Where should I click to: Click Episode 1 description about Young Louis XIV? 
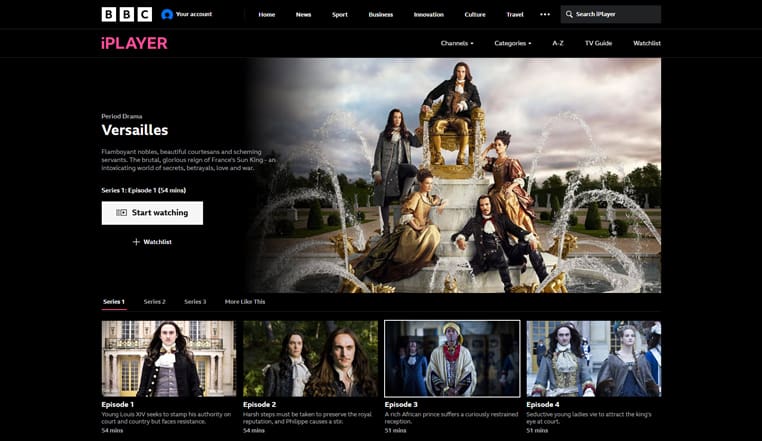[166, 418]
